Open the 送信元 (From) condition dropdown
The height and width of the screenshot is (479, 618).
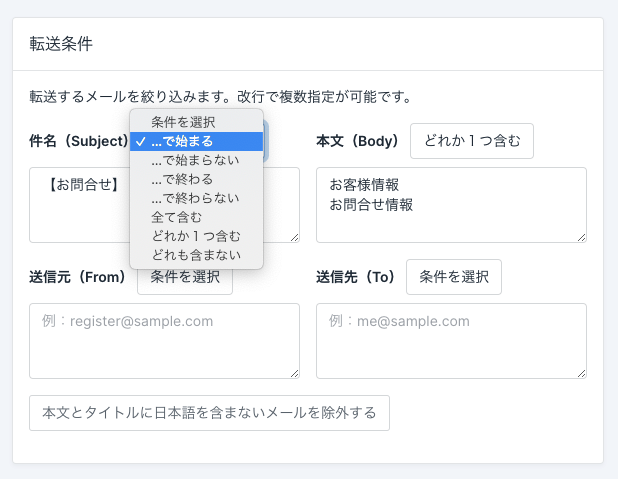click(185, 281)
